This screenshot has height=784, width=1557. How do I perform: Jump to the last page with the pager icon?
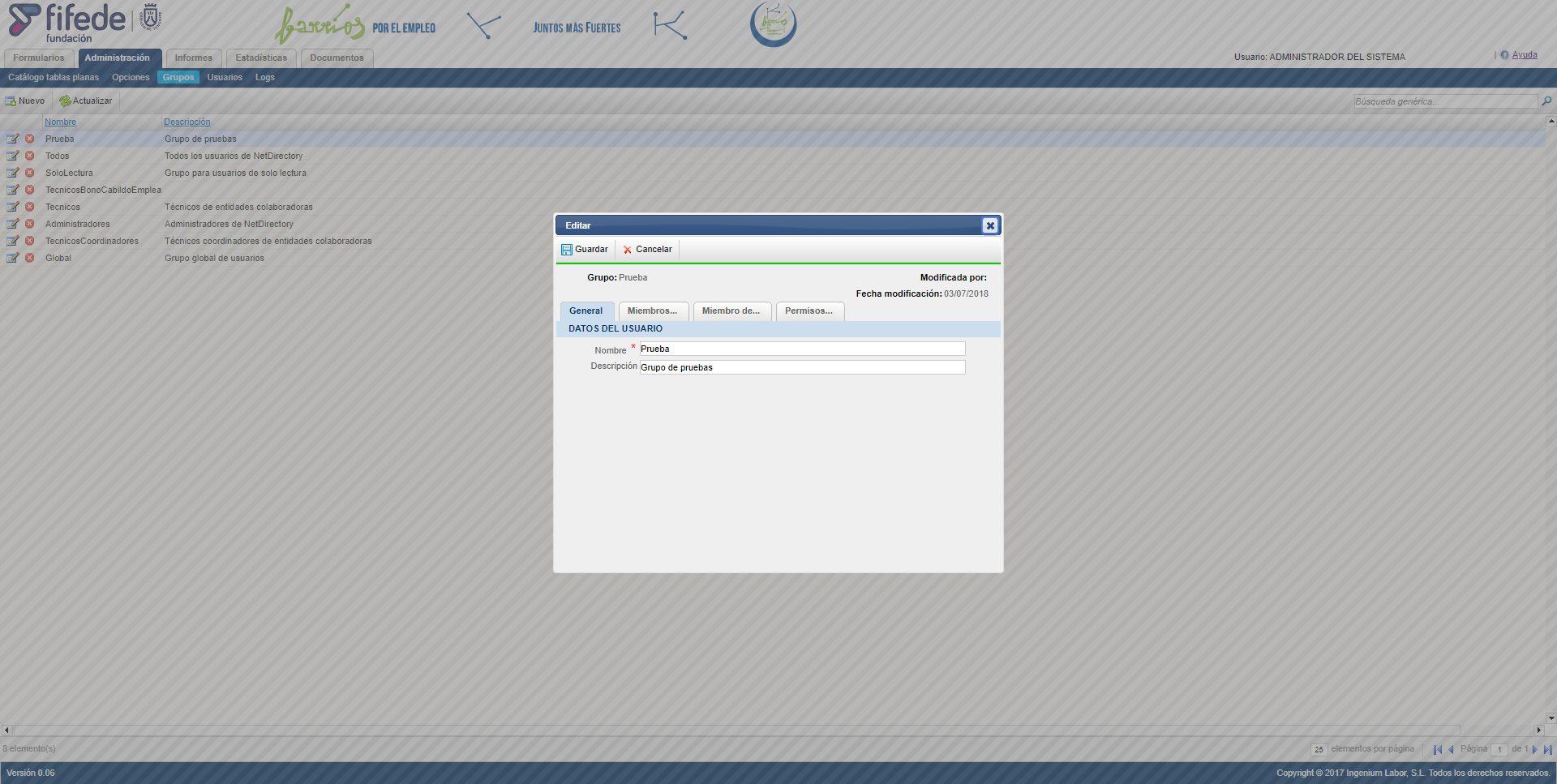1547,749
